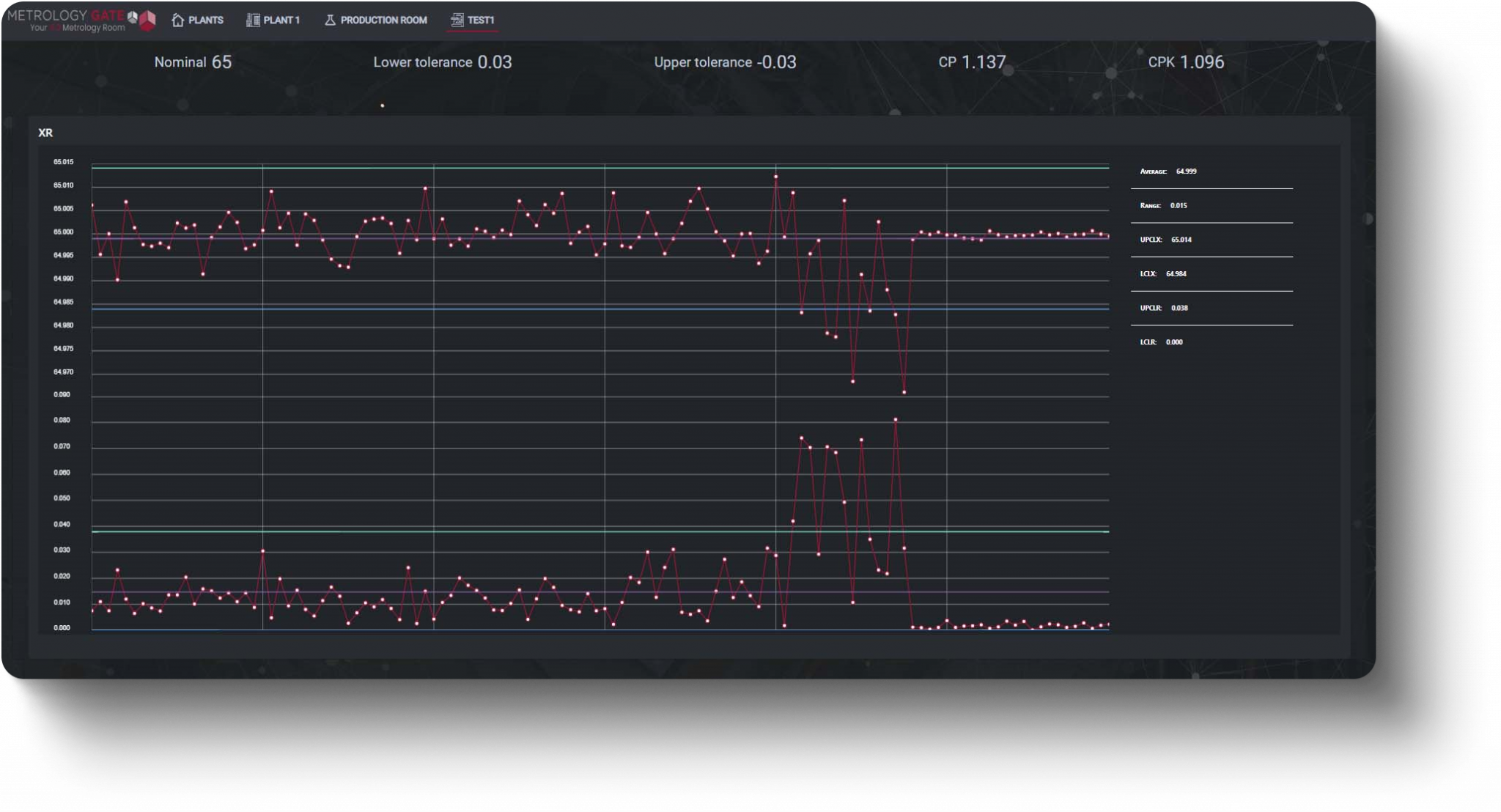Click the Average 64.999 statistic

(x=1168, y=171)
